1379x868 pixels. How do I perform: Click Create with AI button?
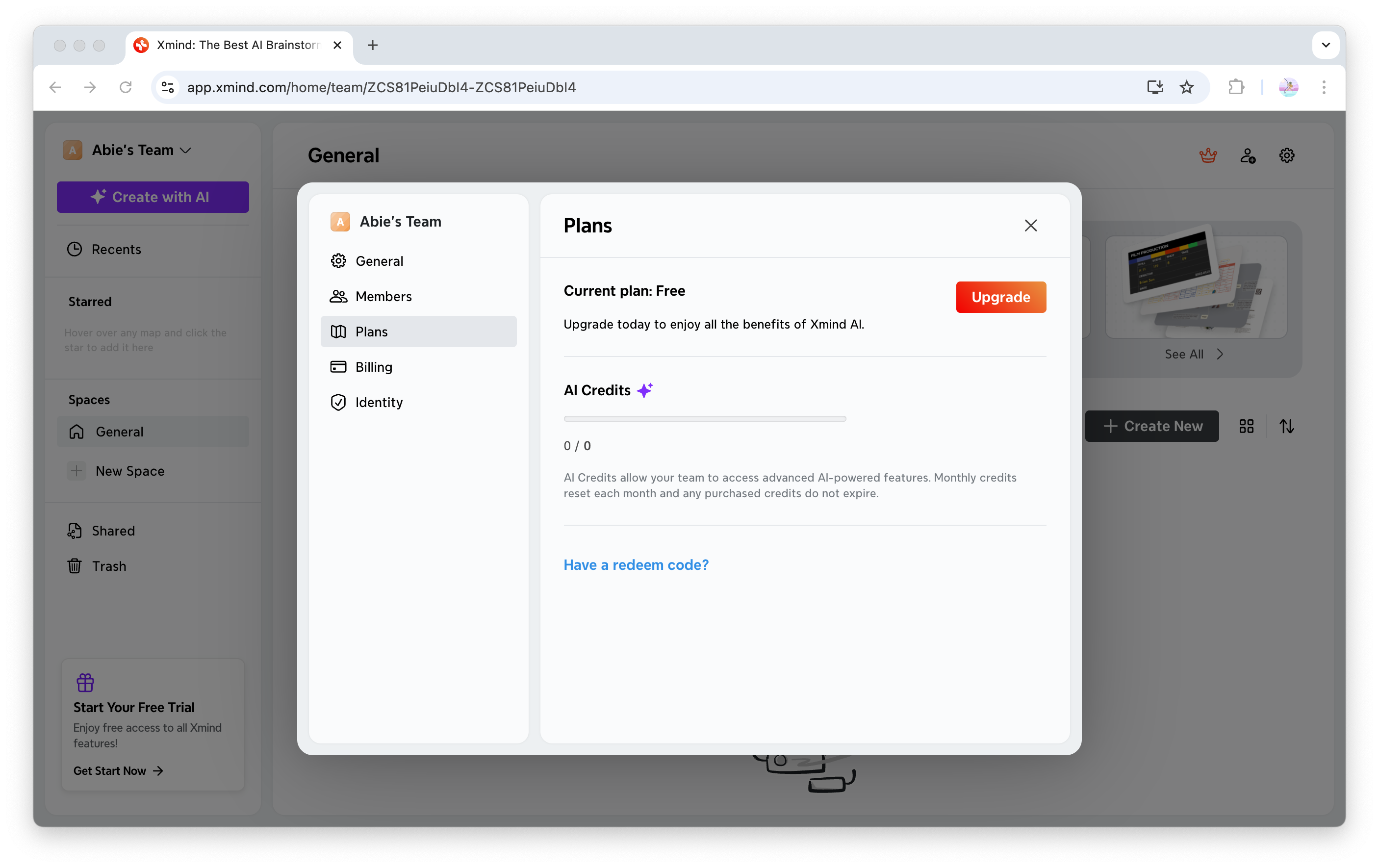tap(153, 197)
